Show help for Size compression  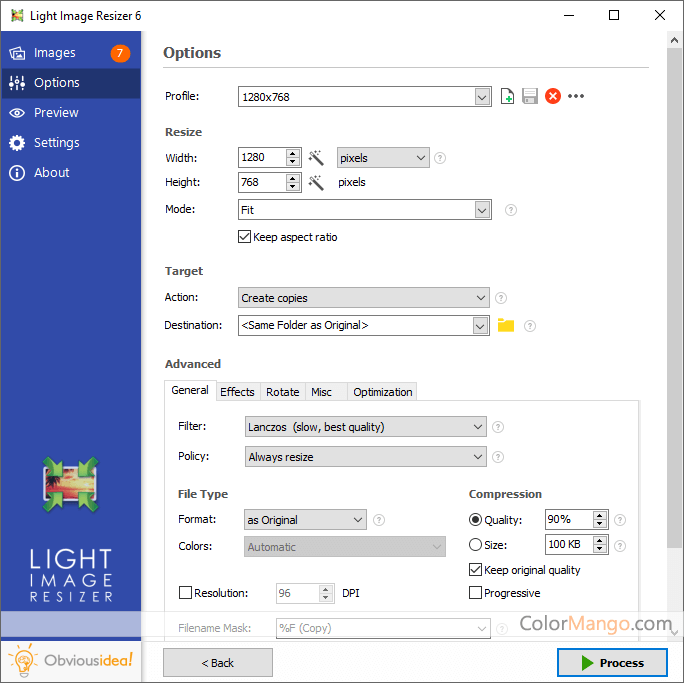(x=620, y=546)
